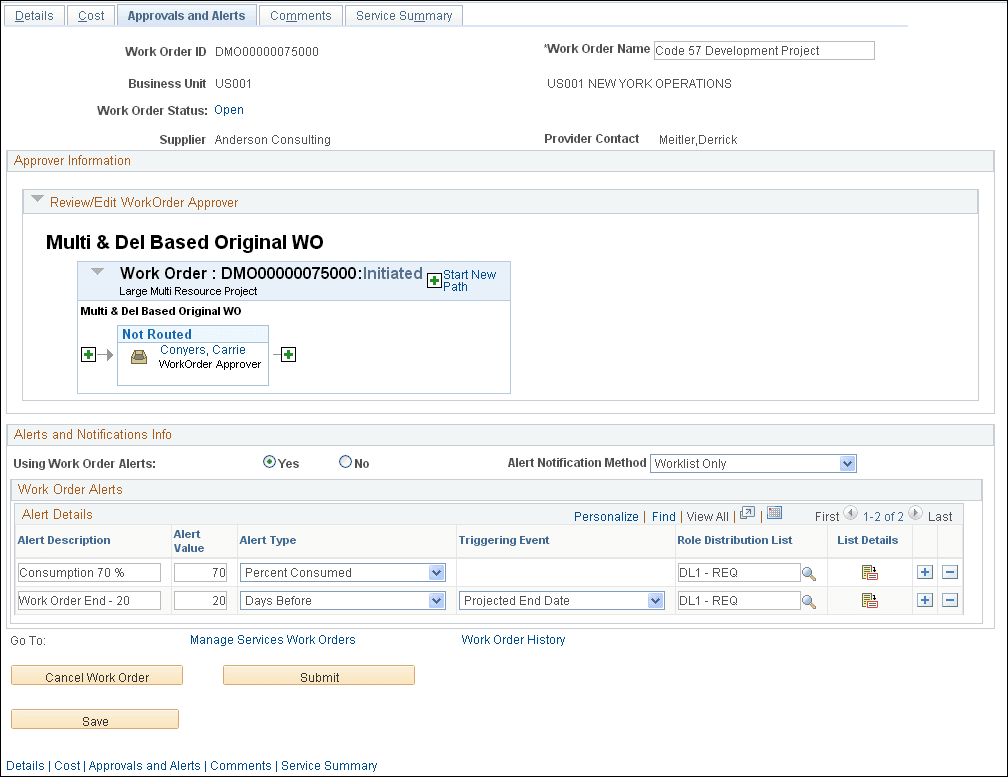Open the Percent Consumed alert type dropdown
The height and width of the screenshot is (777, 1008).
coord(435,572)
